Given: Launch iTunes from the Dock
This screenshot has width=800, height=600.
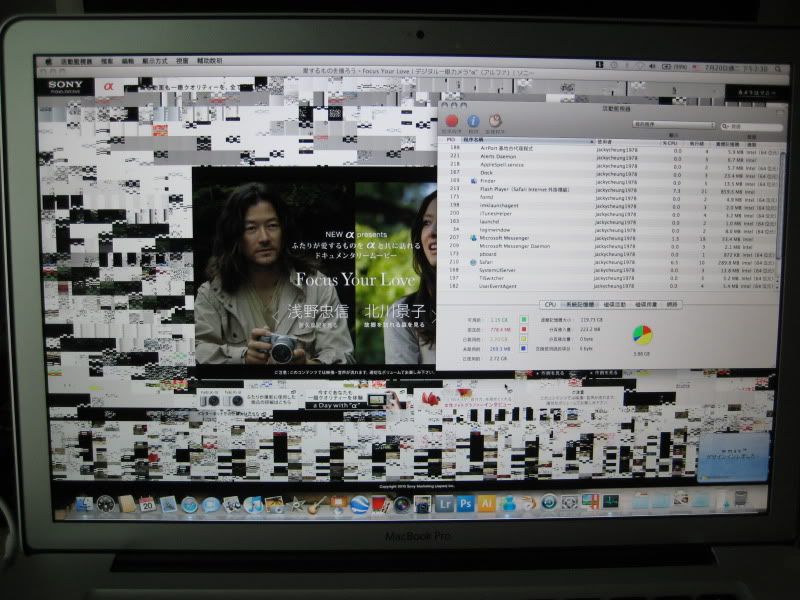Looking at the screenshot, I should 253,505.
